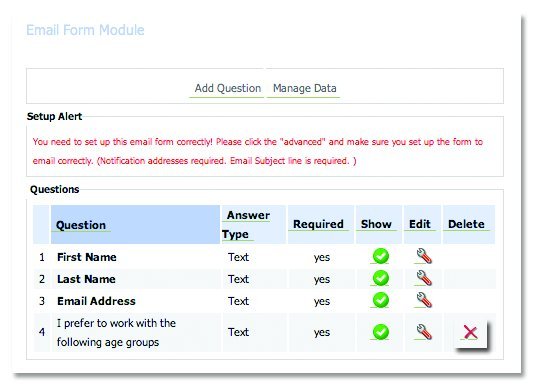Viewport: 541px width, 391px height.
Task: Toggle show checkmark for Last Name
Action: 381,278
